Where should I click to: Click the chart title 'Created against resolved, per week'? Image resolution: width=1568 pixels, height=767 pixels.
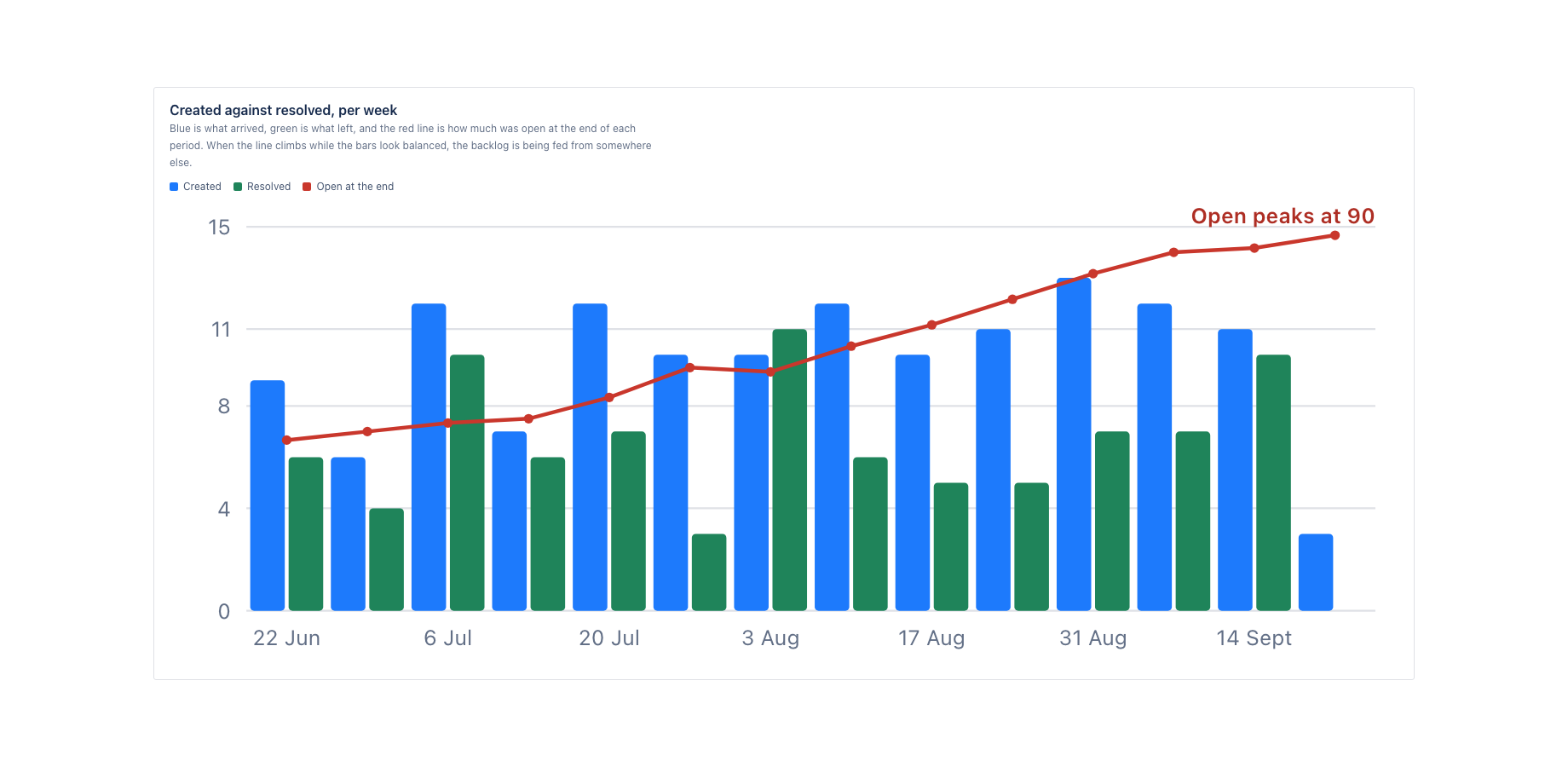pyautogui.click(x=283, y=110)
